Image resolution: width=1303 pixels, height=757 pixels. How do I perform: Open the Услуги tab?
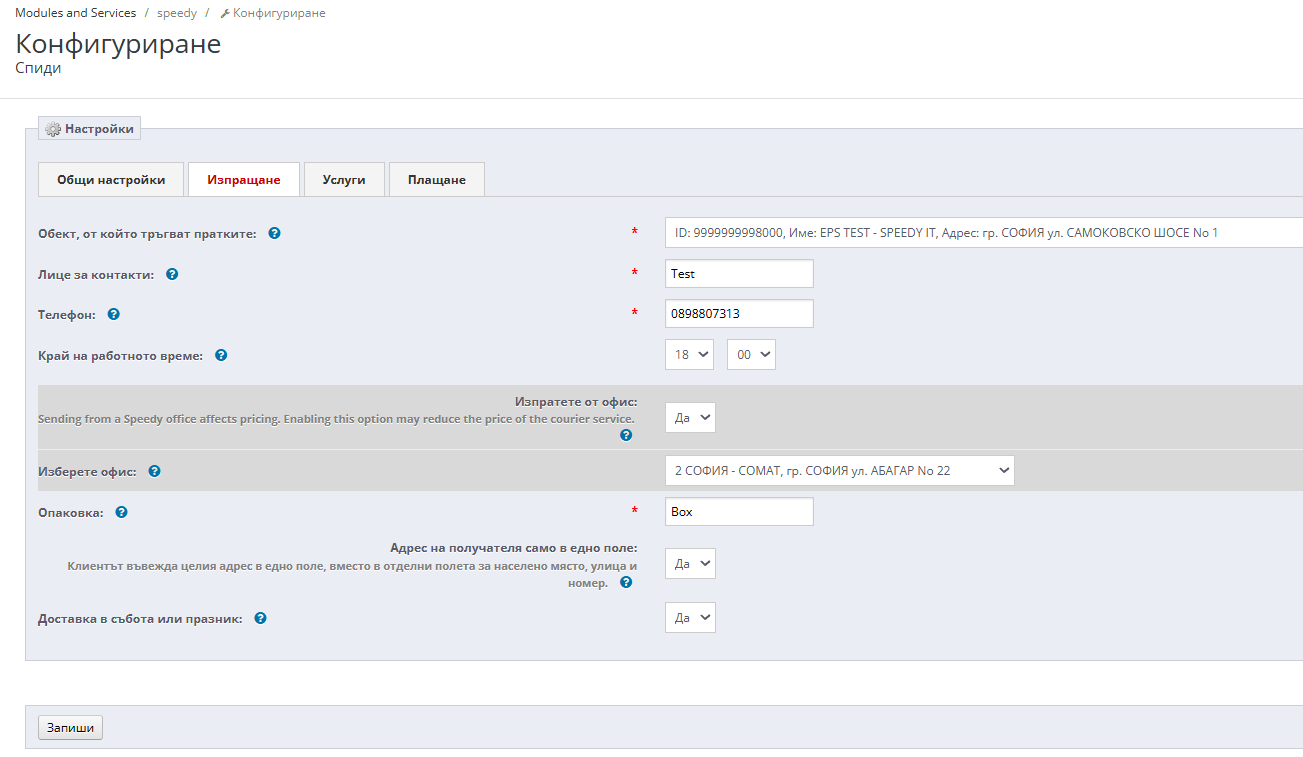coord(344,180)
